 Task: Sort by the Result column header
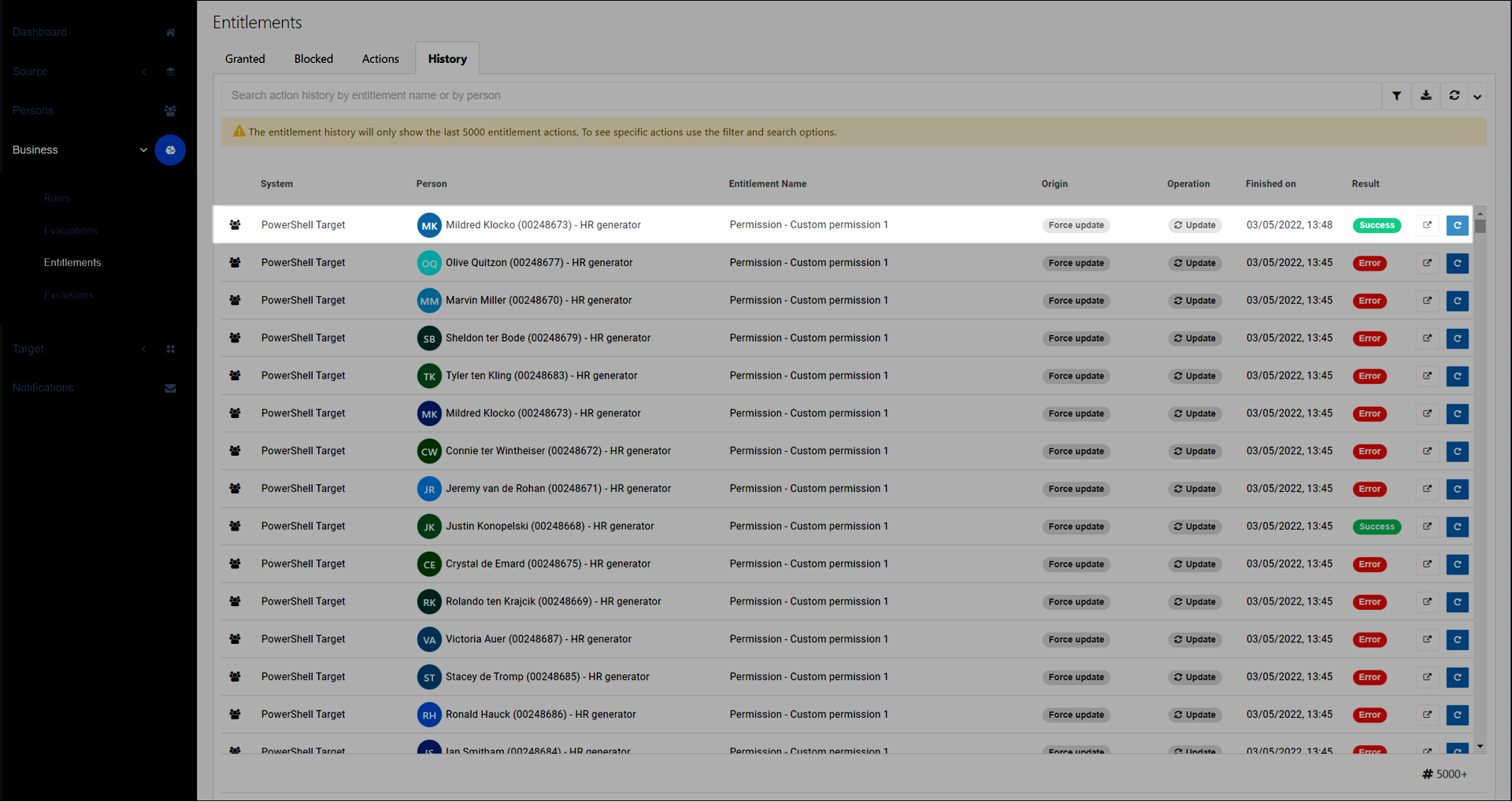1366,184
